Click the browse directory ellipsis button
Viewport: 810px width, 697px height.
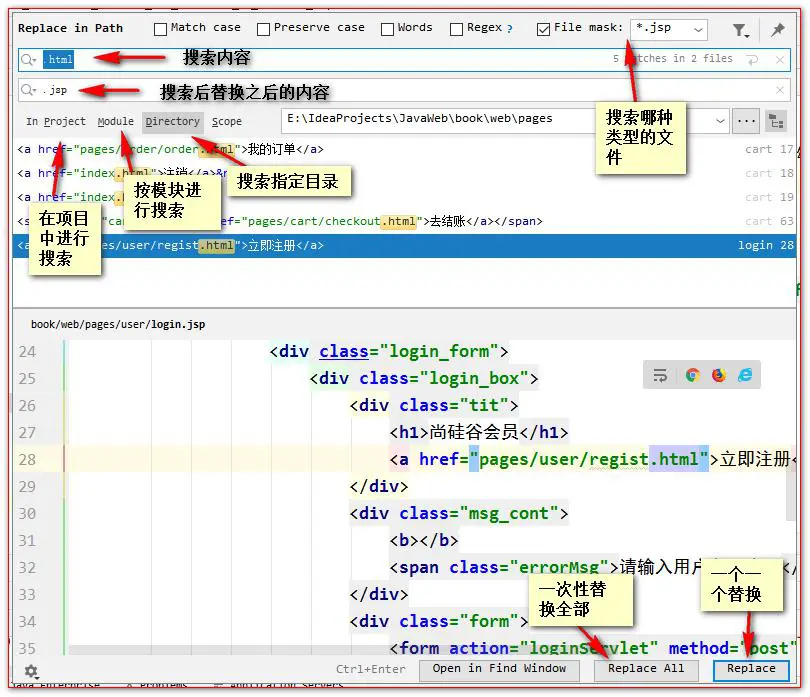pyautogui.click(x=746, y=121)
